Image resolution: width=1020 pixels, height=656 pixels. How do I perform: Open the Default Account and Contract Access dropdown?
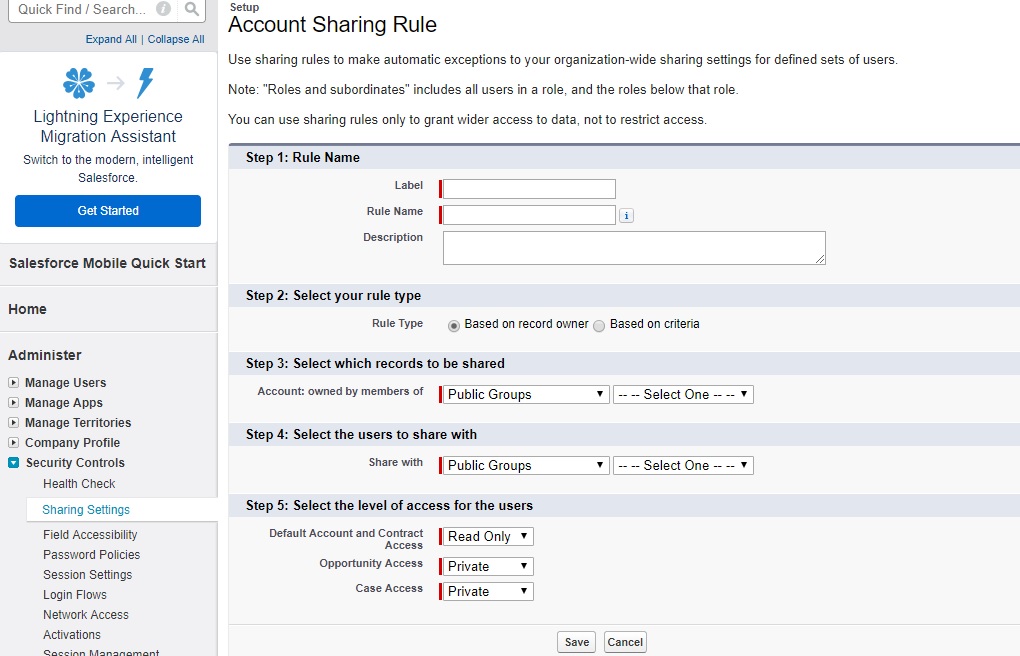(485, 536)
